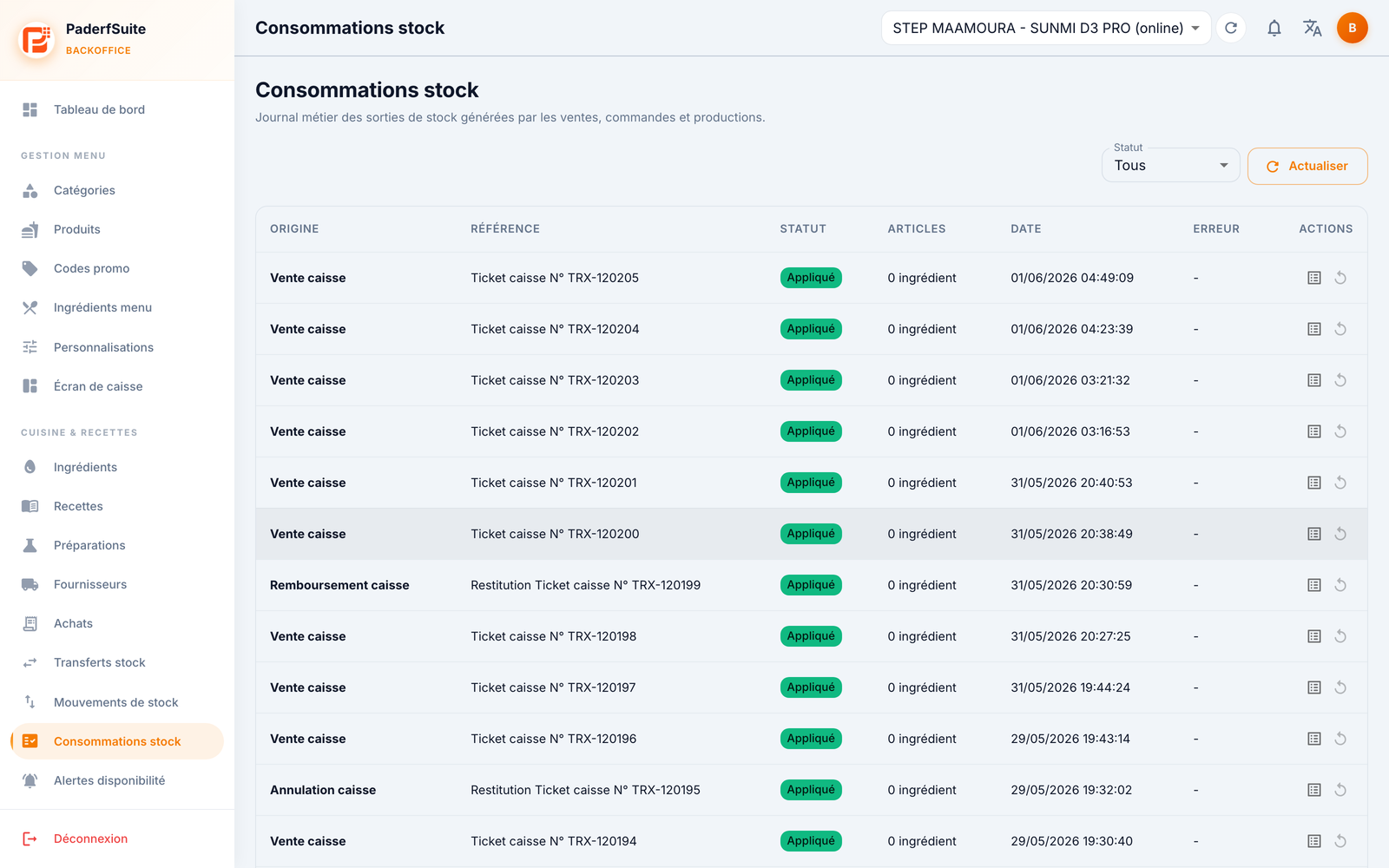
Task: Click retry icon for TRX-120203 row
Action: (x=1340, y=380)
